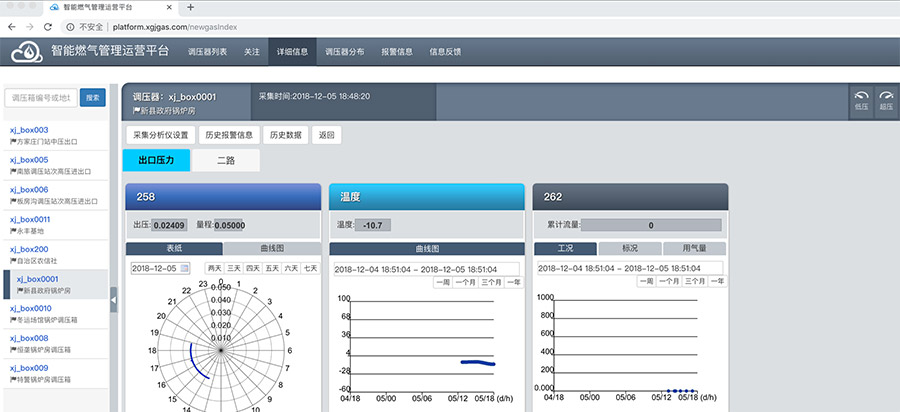Choose 一周 in the 温度 panel
The height and width of the screenshot is (412, 900).
point(443,282)
